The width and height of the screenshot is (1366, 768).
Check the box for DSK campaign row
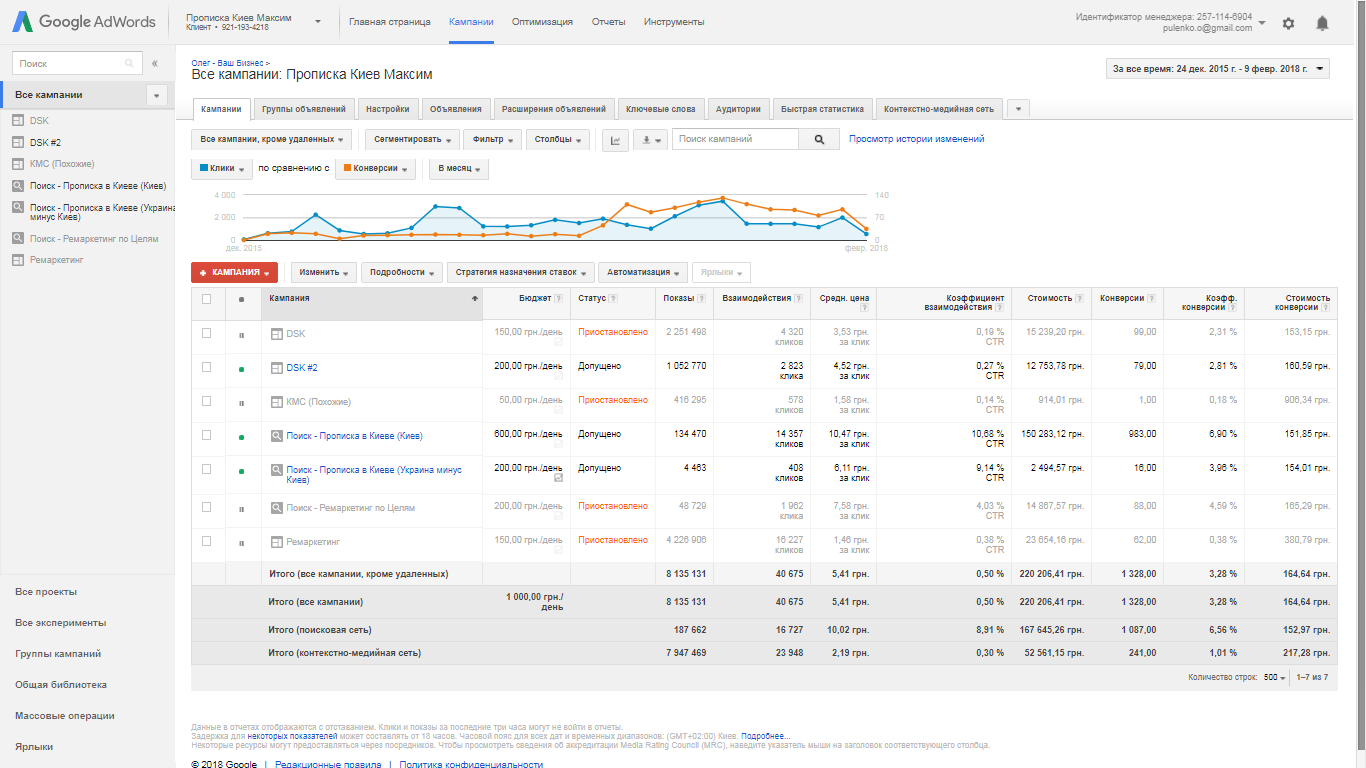(x=207, y=333)
